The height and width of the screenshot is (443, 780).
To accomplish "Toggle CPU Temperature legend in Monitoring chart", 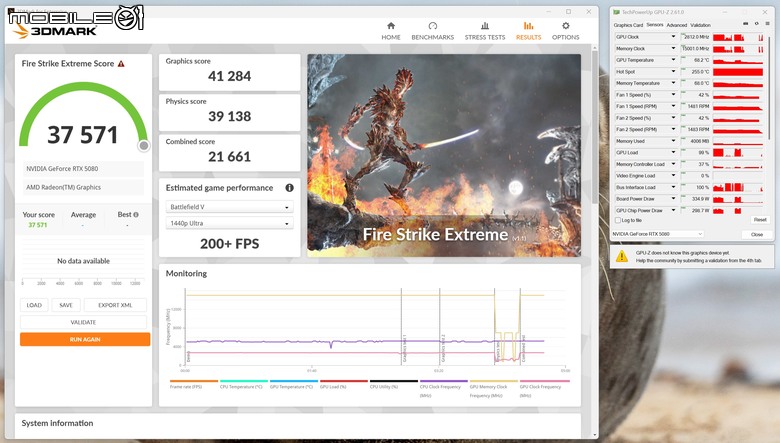I will tap(243, 385).
